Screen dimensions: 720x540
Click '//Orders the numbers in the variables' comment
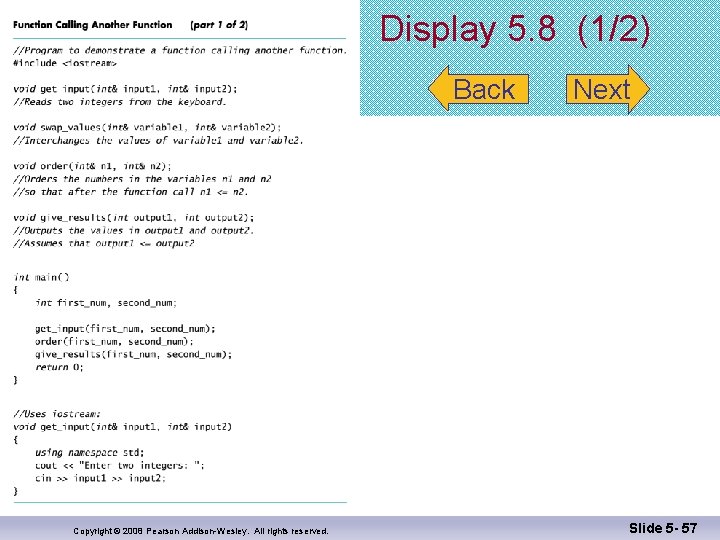(x=142, y=179)
